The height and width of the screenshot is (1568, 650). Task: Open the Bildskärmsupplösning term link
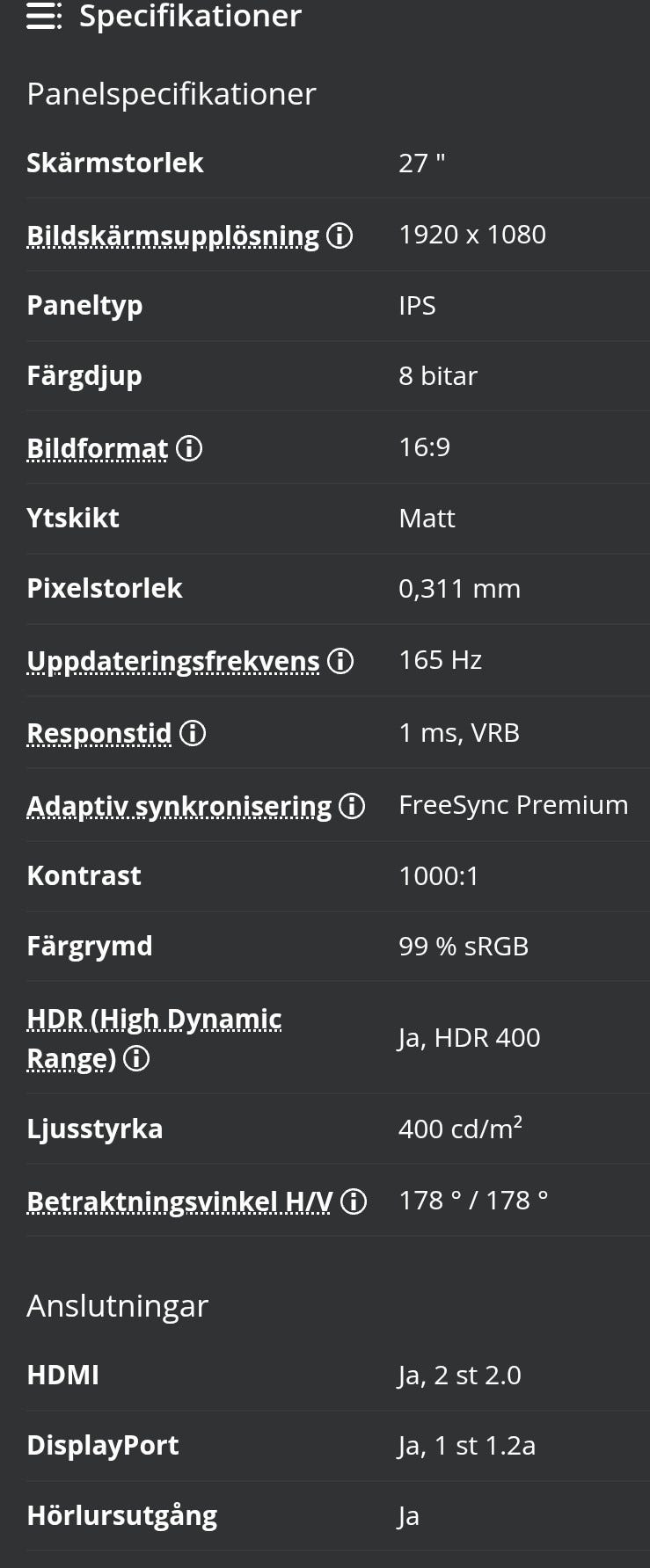[x=172, y=236]
